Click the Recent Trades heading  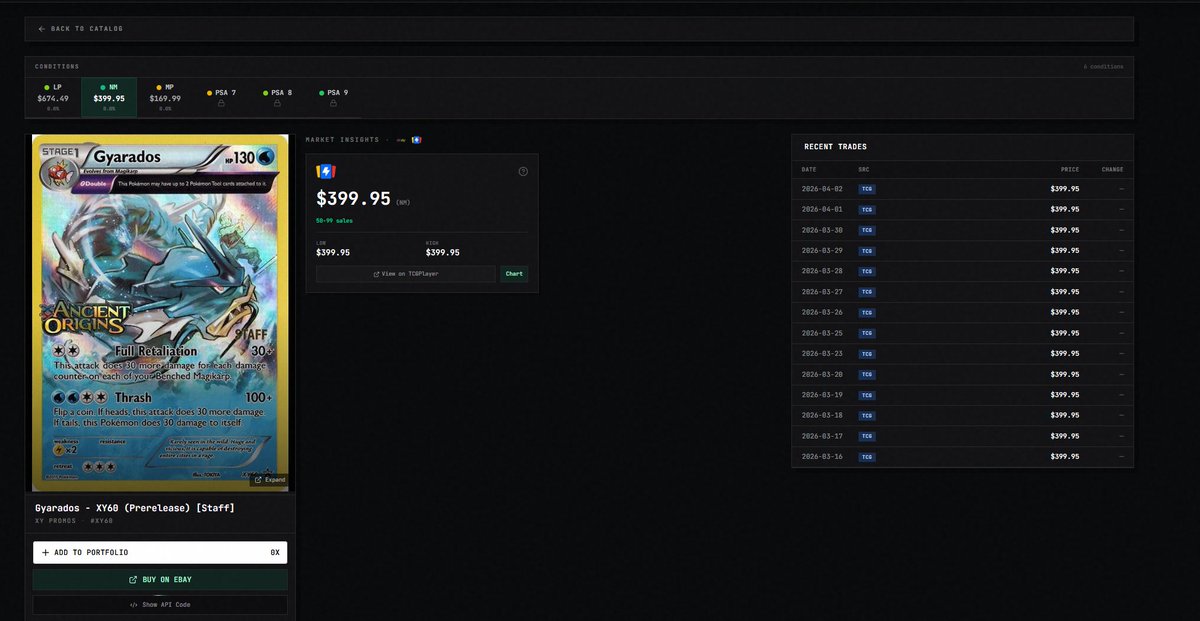[835, 147]
